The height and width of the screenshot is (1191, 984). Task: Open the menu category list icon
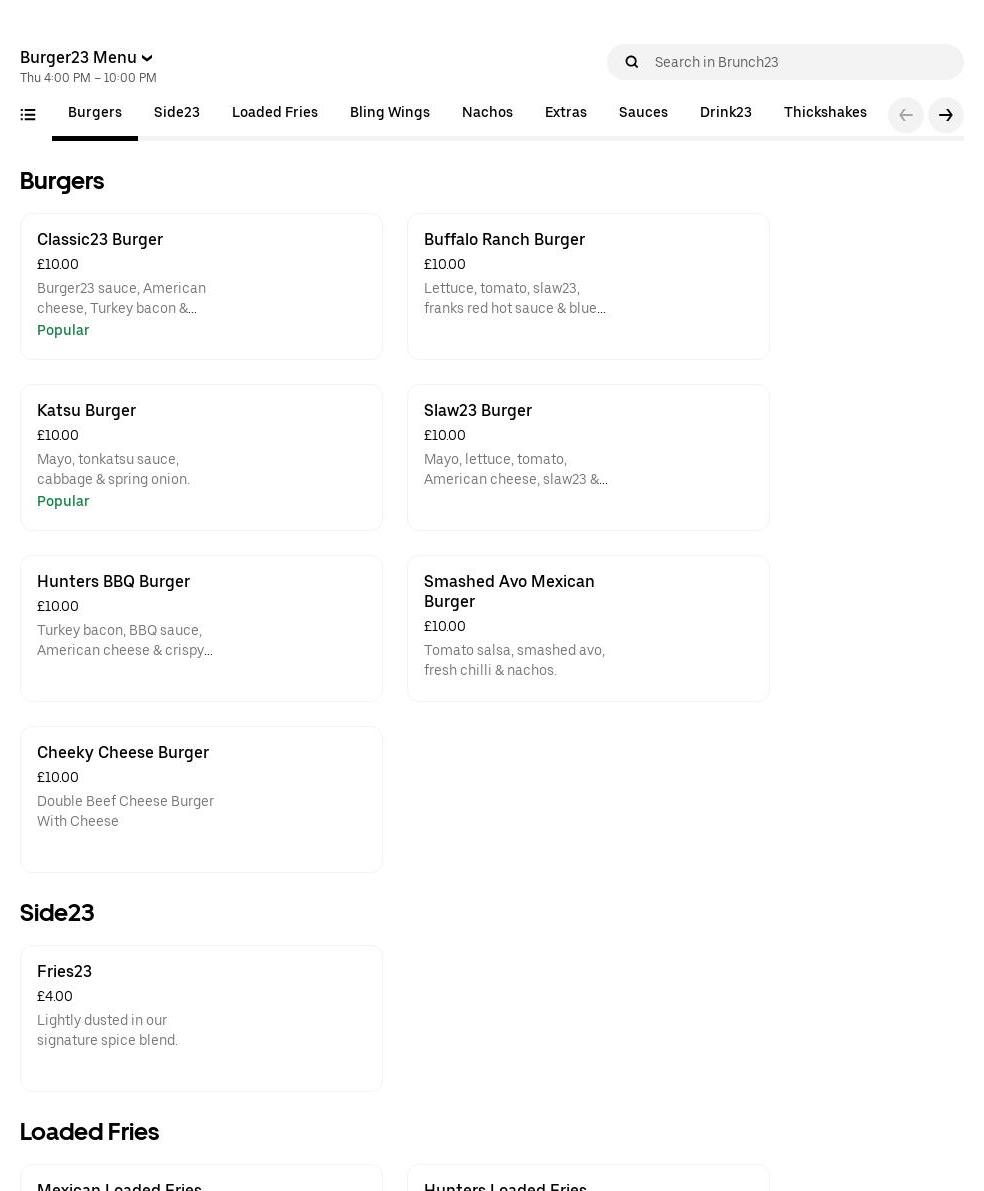pyautogui.click(x=28, y=115)
